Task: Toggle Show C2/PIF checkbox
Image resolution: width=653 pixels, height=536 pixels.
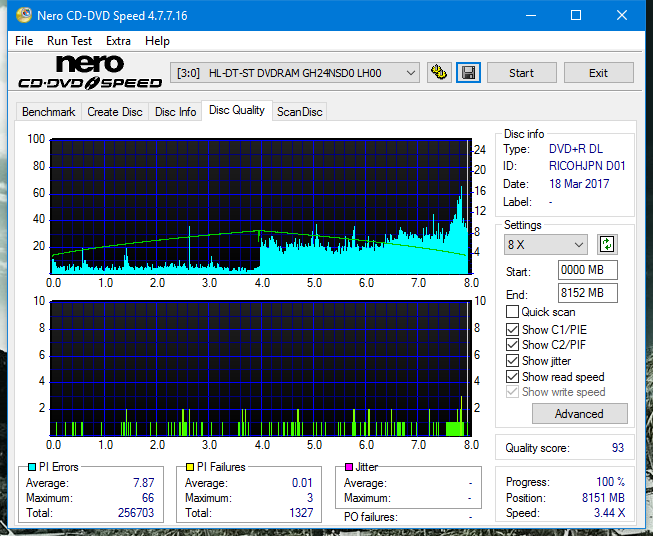Action: (x=512, y=345)
